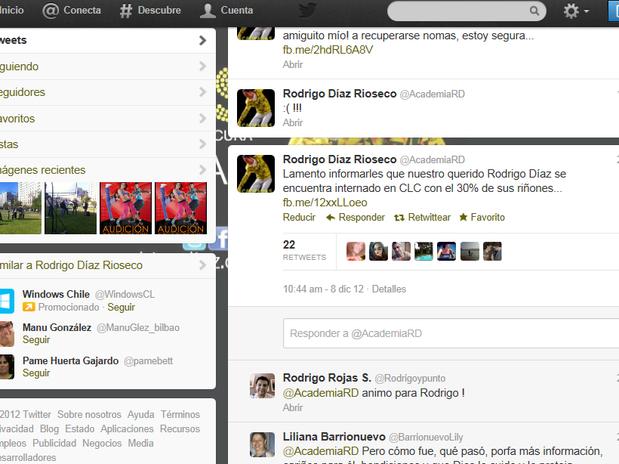The image size is (619, 464).
Task: Click Reducir to collapse the tweet
Action: tap(299, 218)
